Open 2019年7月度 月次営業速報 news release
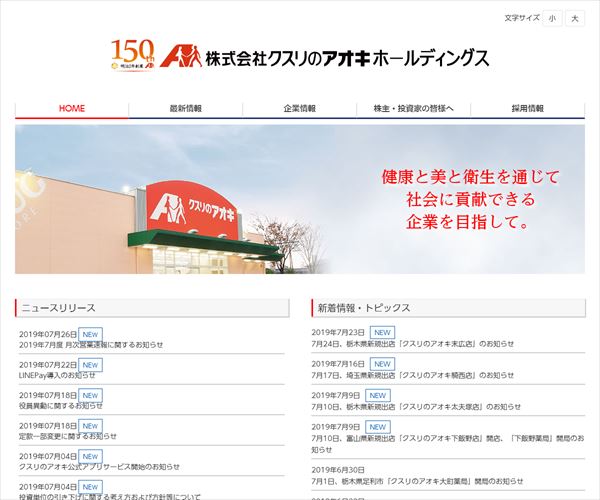 (x=91, y=345)
